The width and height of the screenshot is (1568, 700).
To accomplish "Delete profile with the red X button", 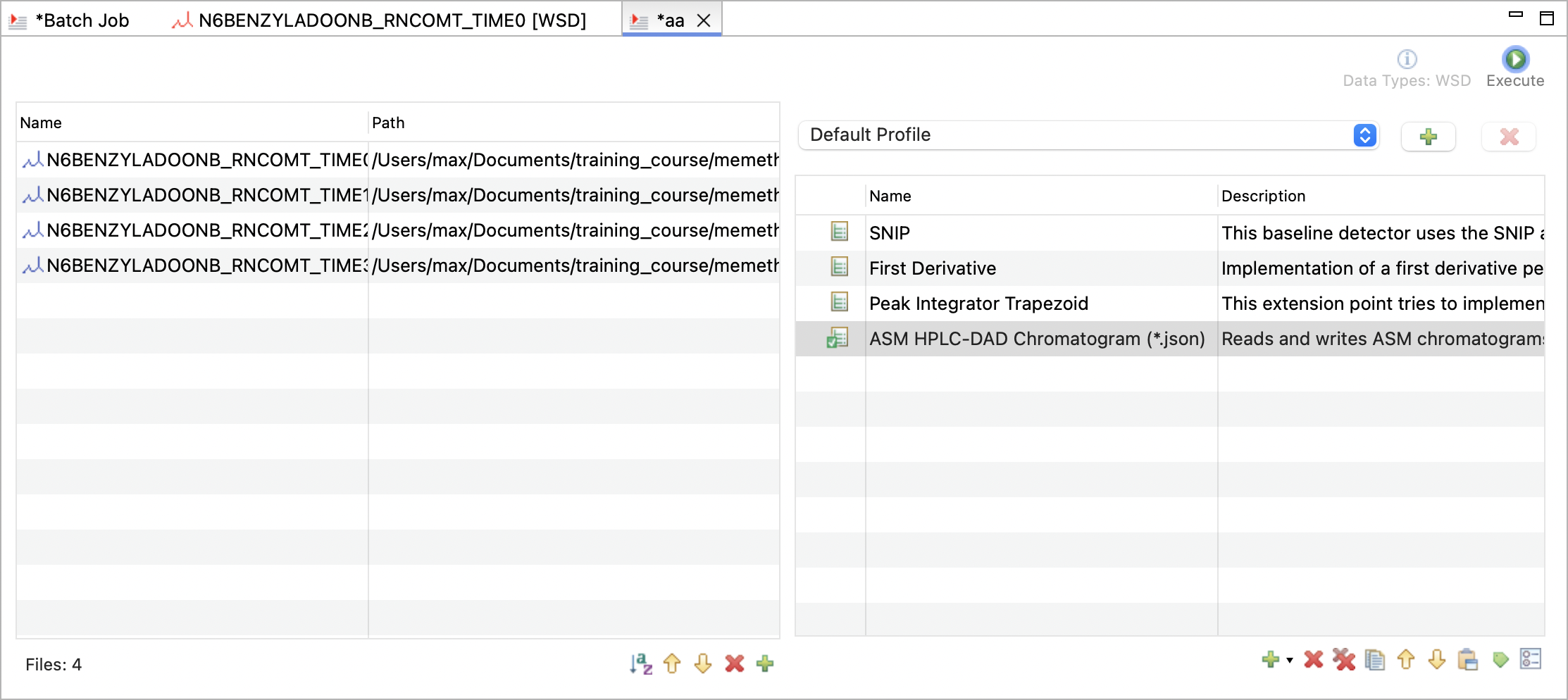I will 1509,137.
